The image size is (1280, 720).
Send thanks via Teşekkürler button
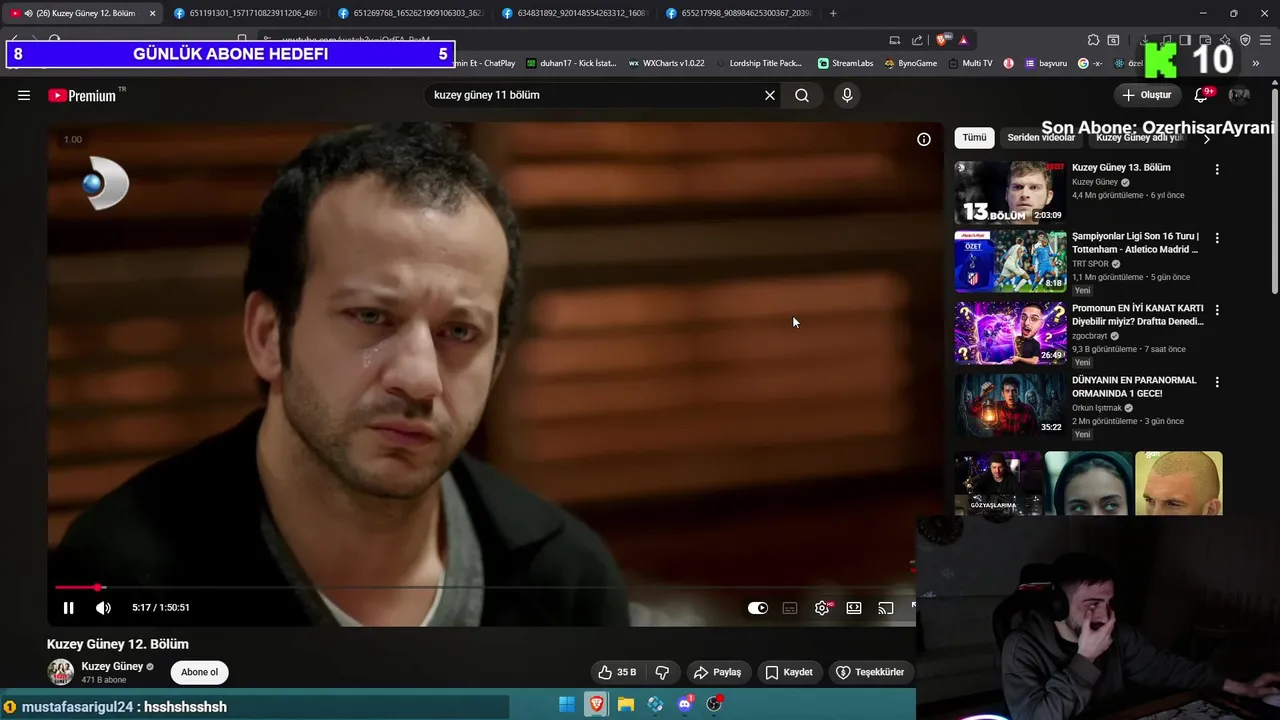coord(870,672)
